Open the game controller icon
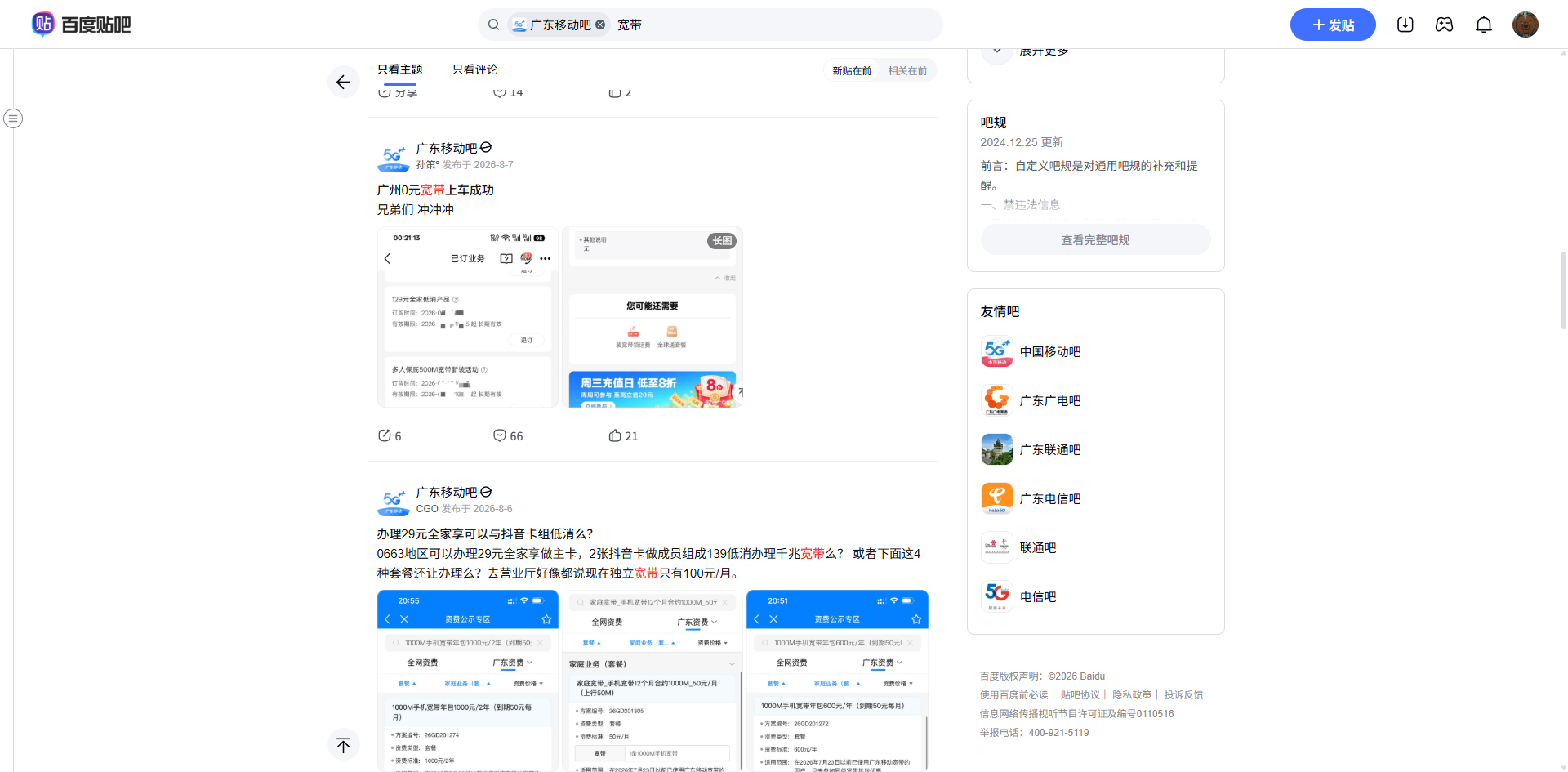Image resolution: width=1568 pixels, height=772 pixels. (x=1444, y=25)
